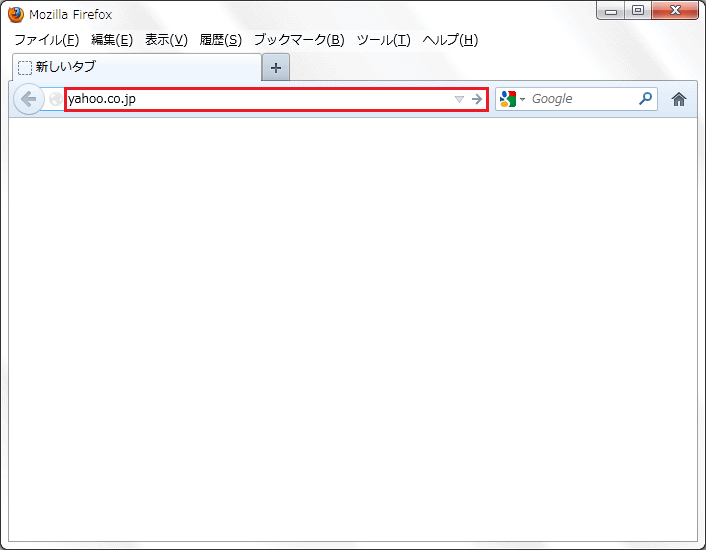Open the 表示 menu
This screenshot has width=706, height=550.
166,40
